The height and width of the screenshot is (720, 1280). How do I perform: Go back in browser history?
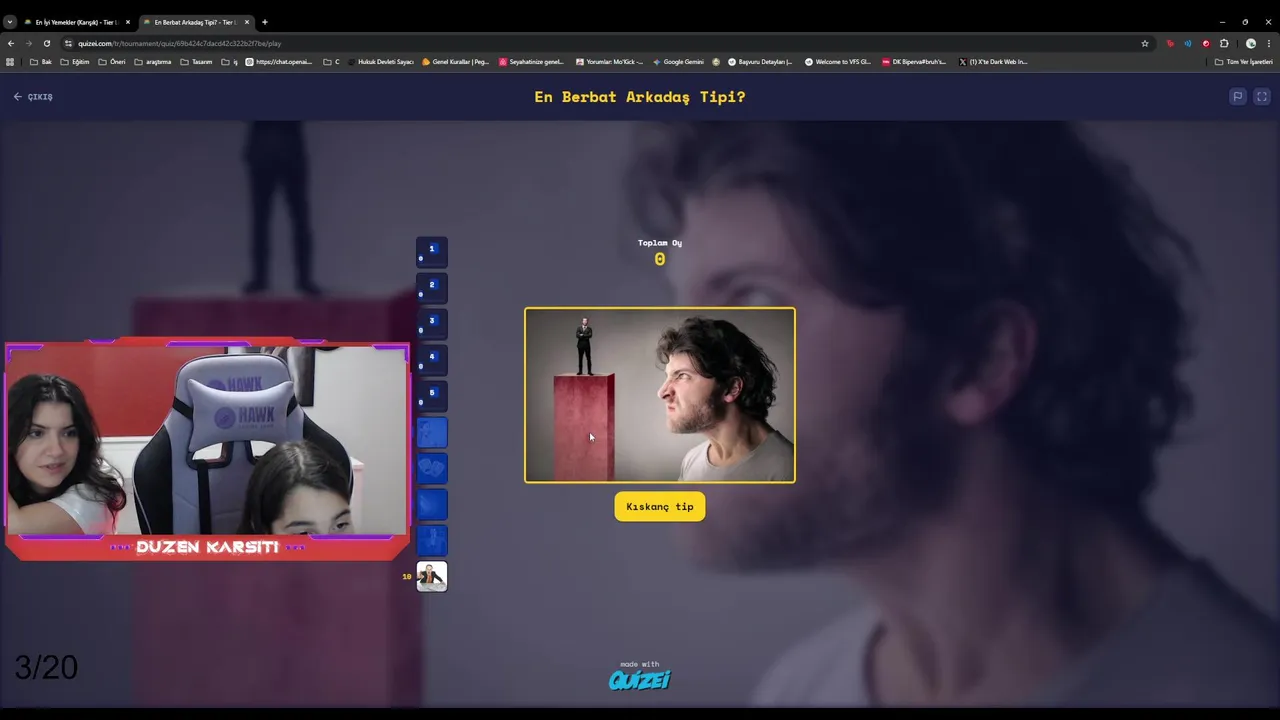[11, 44]
